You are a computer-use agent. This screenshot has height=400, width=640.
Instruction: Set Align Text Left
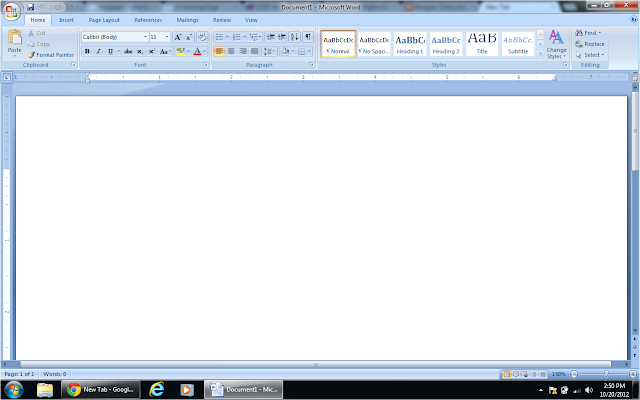point(219,51)
